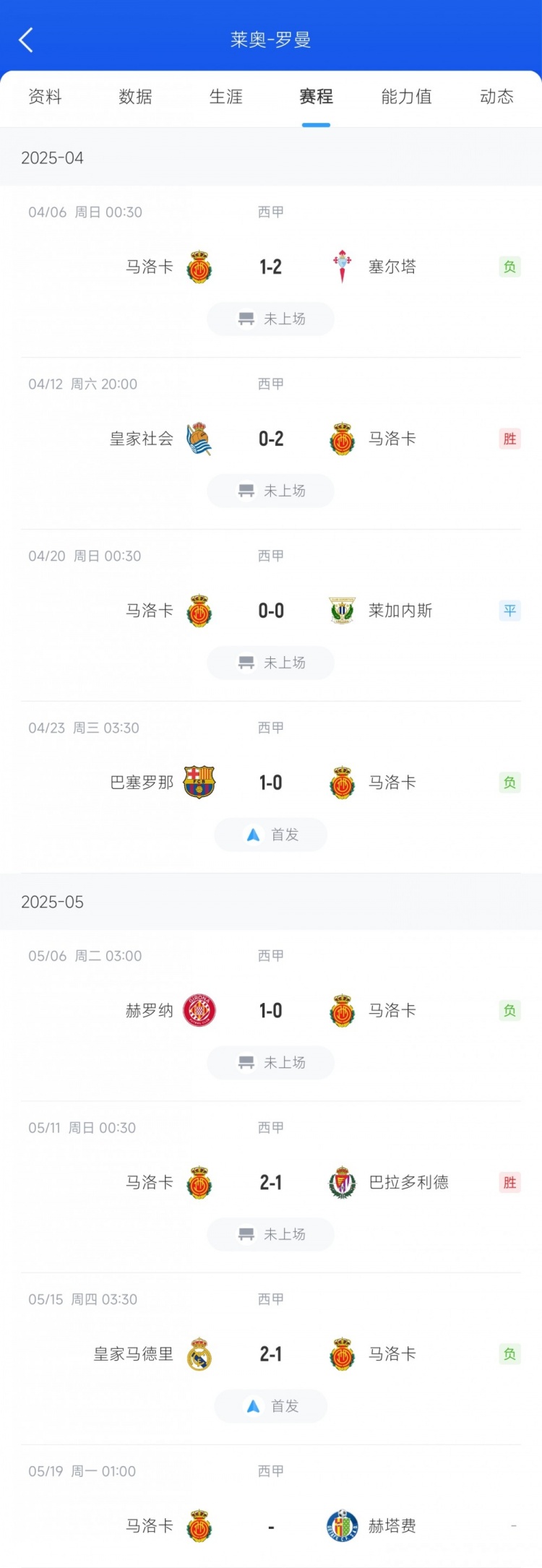Open the 1-2 score against 塞尔塔
This screenshot has width=542, height=1568.
(x=271, y=267)
